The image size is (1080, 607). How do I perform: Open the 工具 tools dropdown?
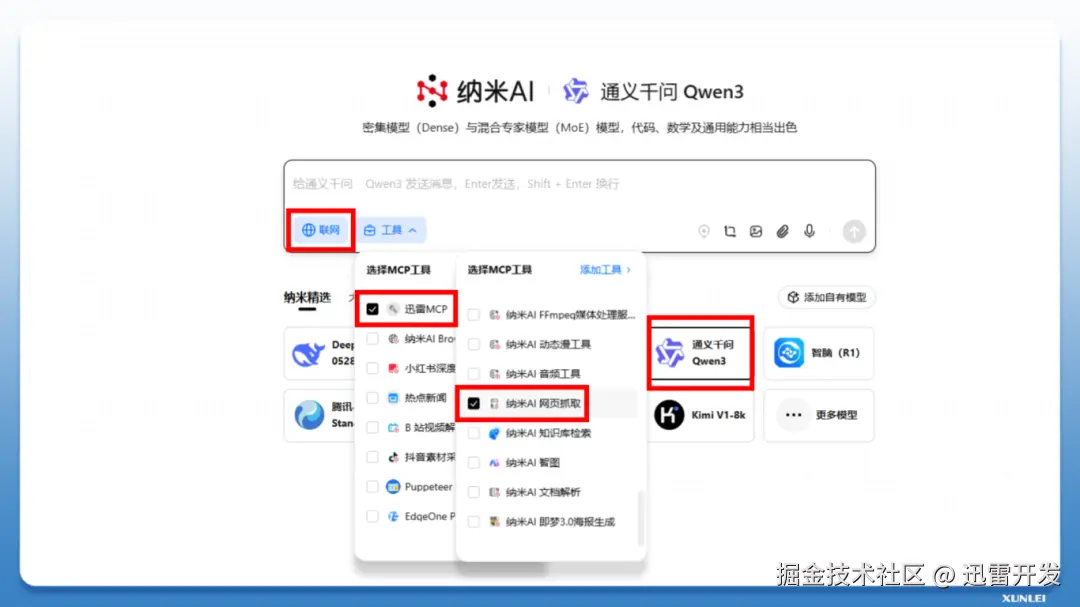pos(391,230)
